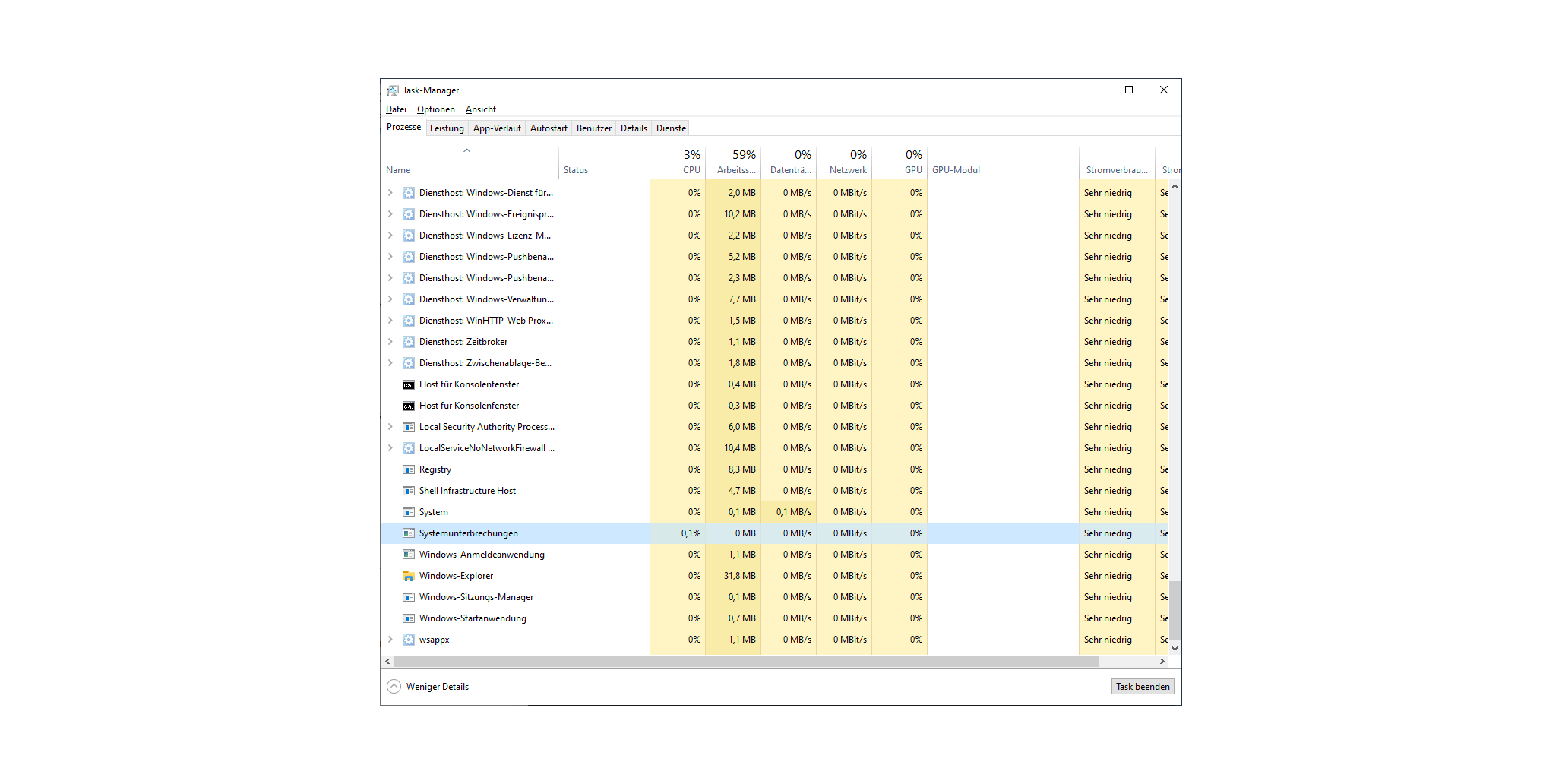The height and width of the screenshot is (784, 1562).
Task: Open the Ansicht menu
Action: pos(481,109)
